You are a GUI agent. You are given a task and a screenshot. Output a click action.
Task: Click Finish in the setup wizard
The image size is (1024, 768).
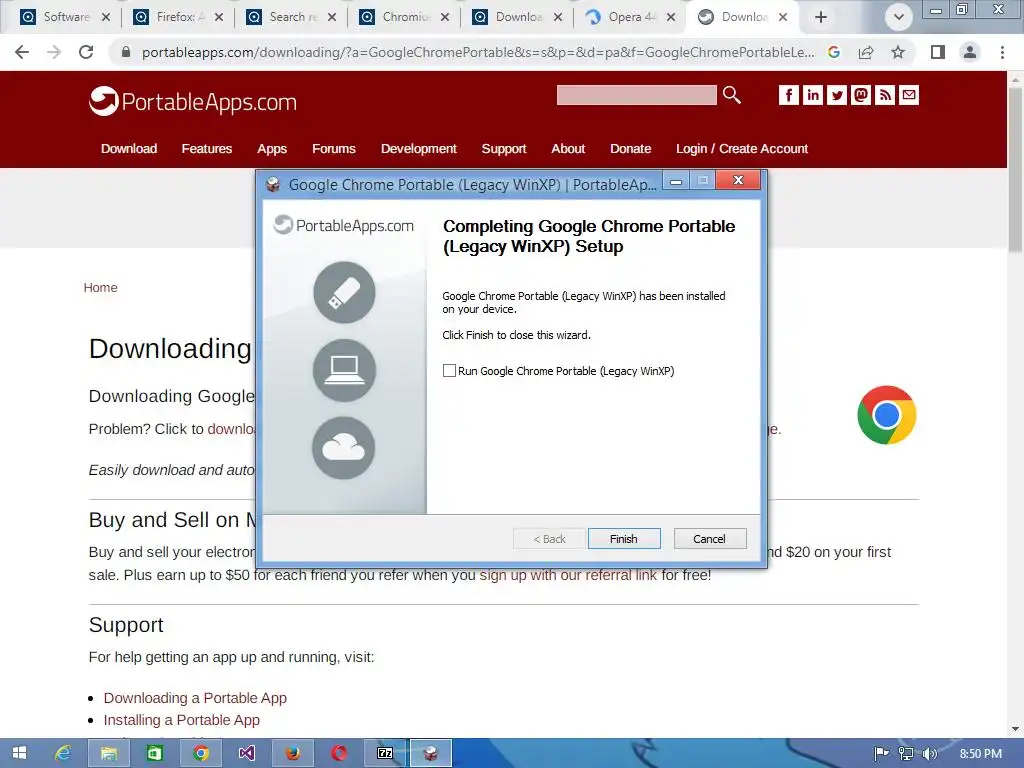click(624, 539)
